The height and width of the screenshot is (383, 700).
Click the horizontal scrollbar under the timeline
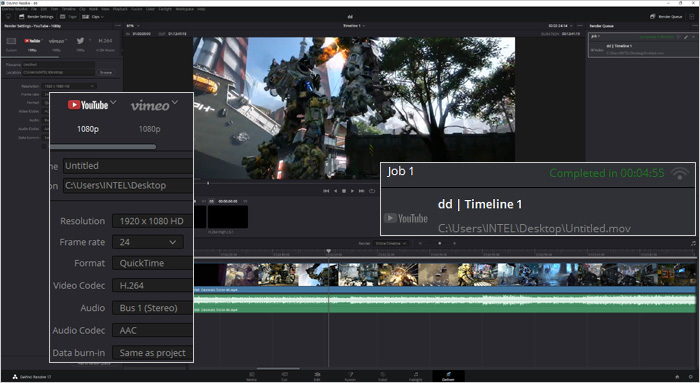(x=278, y=369)
